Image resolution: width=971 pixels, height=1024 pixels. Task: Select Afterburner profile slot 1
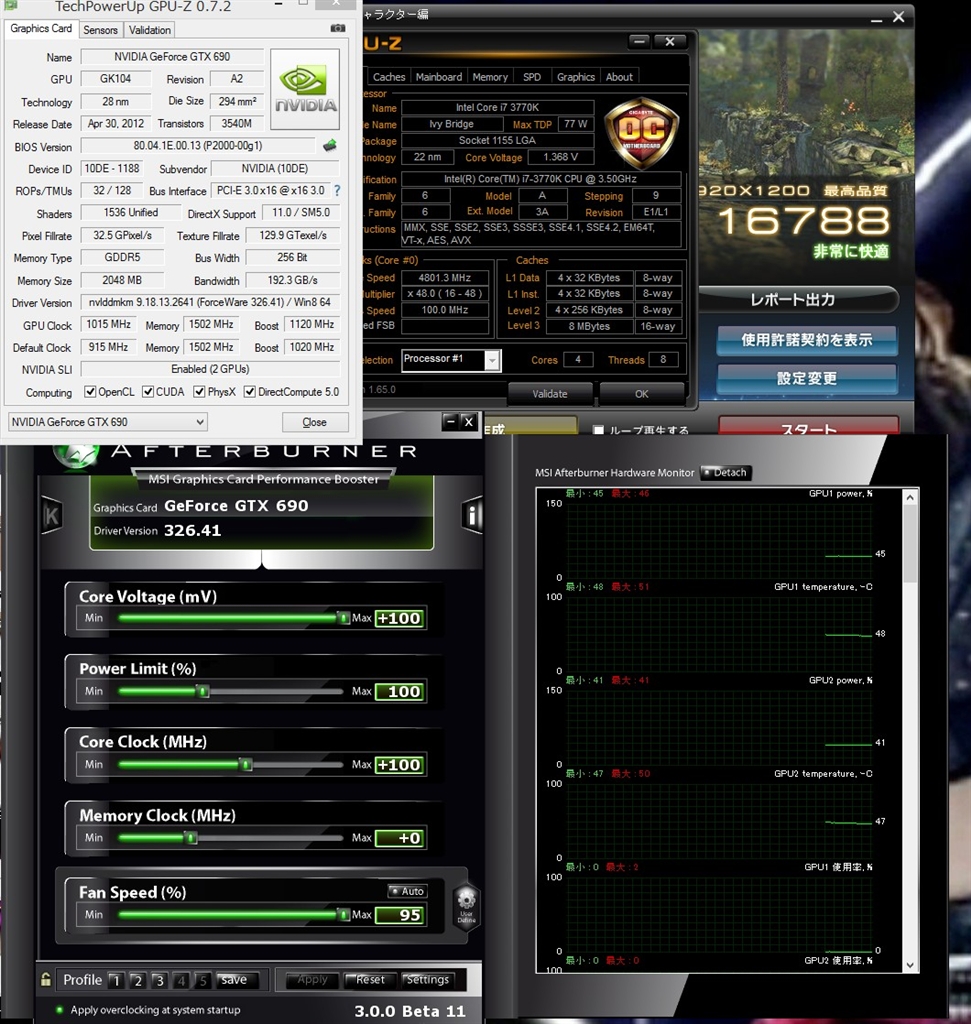click(116, 980)
